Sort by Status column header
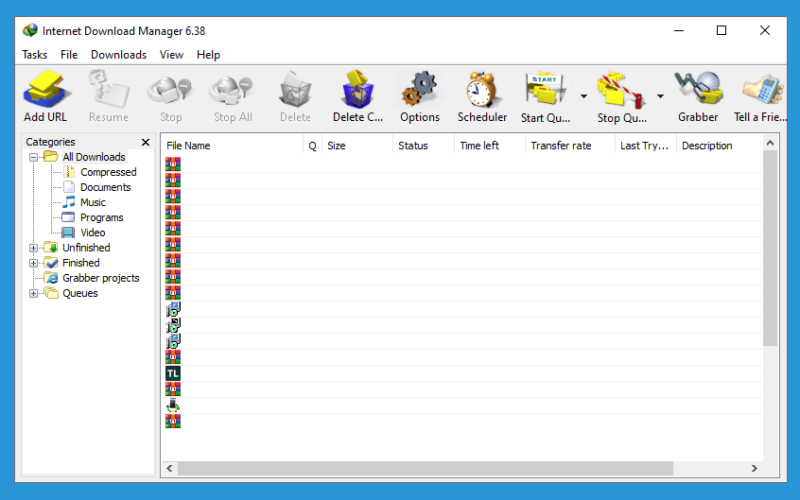800x500 pixels. [x=423, y=145]
